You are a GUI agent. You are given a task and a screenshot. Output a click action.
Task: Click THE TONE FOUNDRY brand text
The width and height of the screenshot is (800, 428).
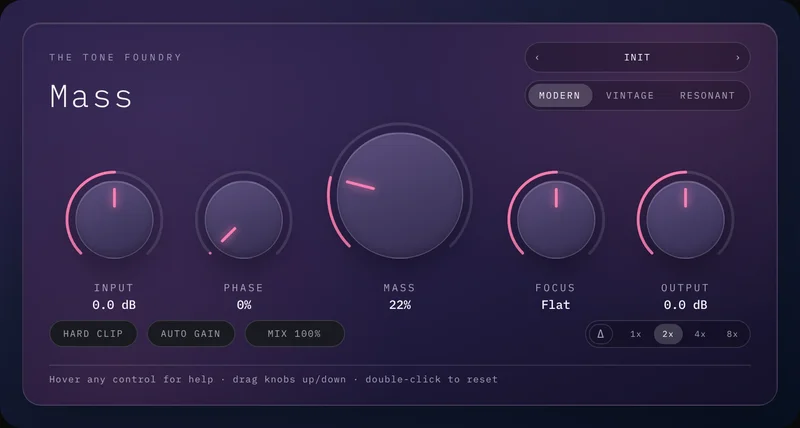click(115, 58)
